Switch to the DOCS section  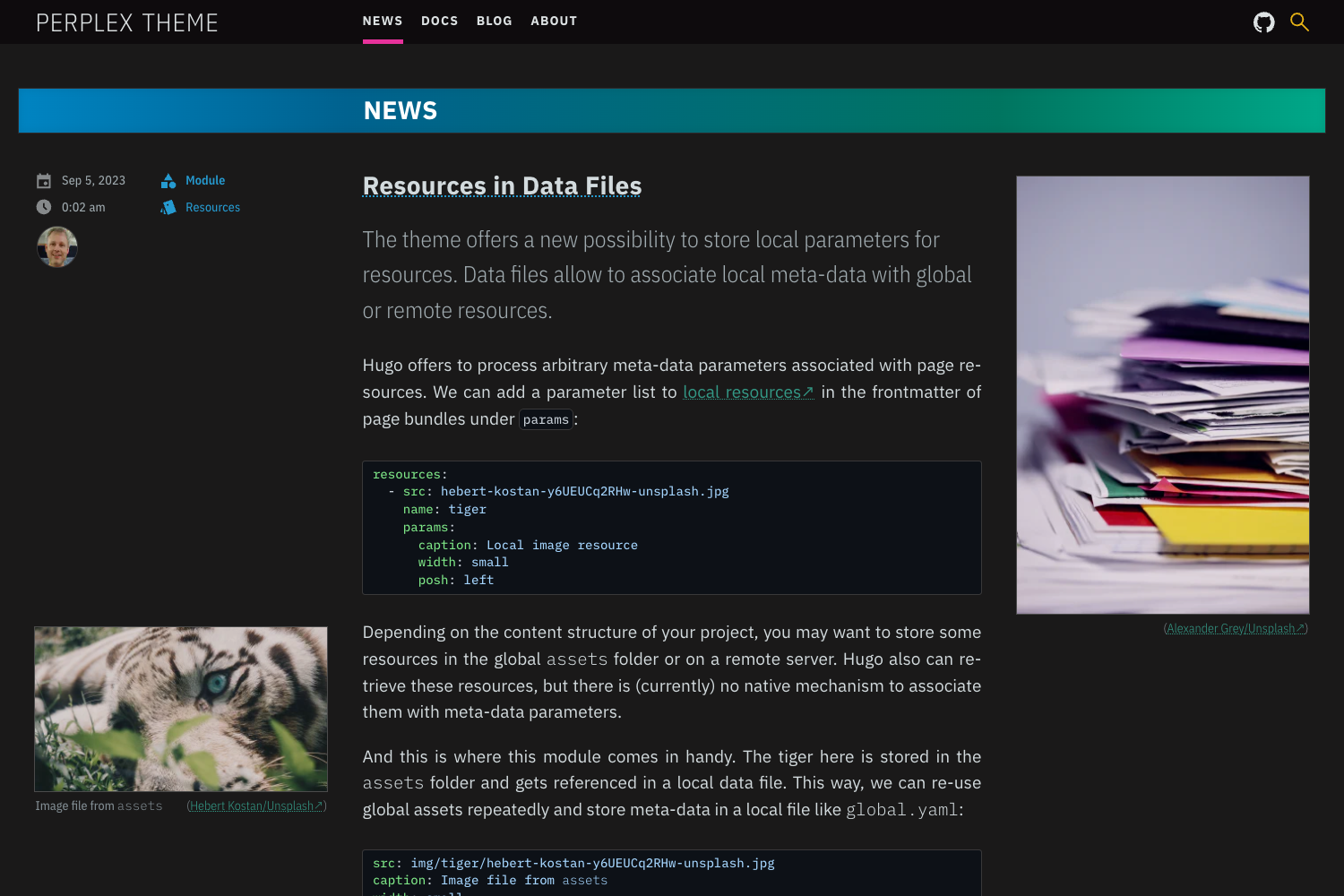(x=440, y=21)
